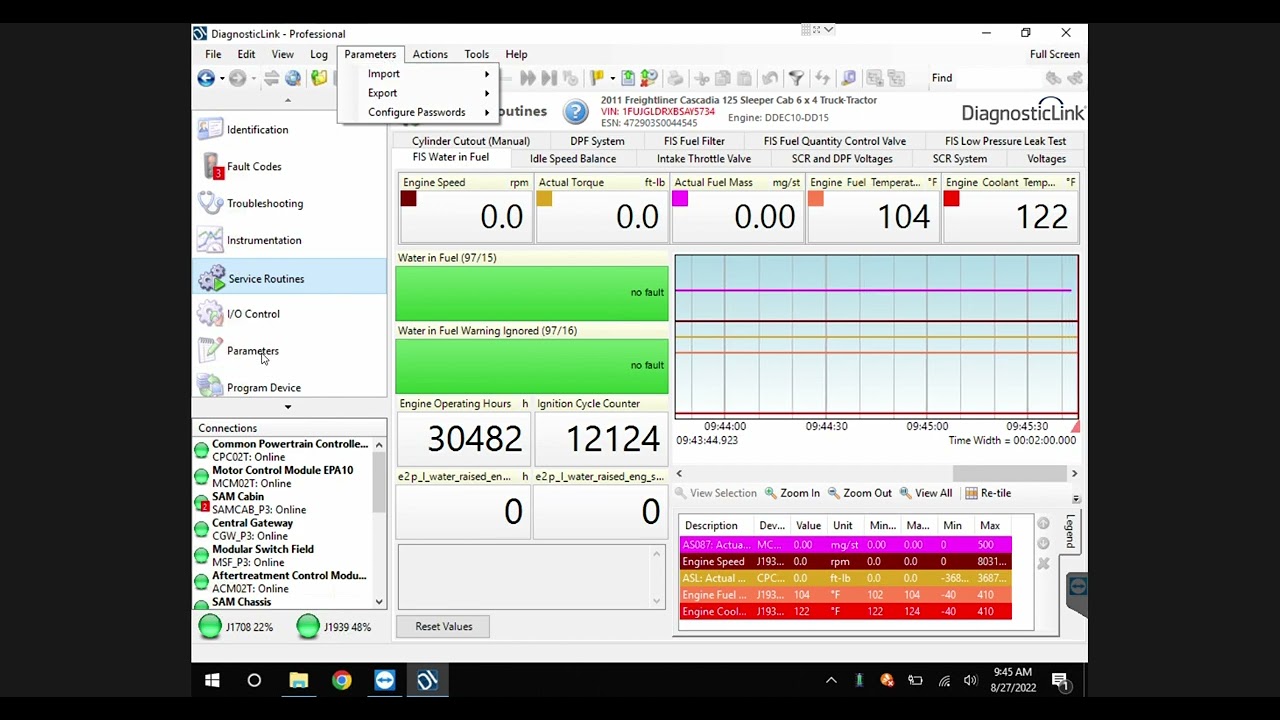The width and height of the screenshot is (1280, 720).
Task: Click the printer toolbar icon
Action: [675, 78]
